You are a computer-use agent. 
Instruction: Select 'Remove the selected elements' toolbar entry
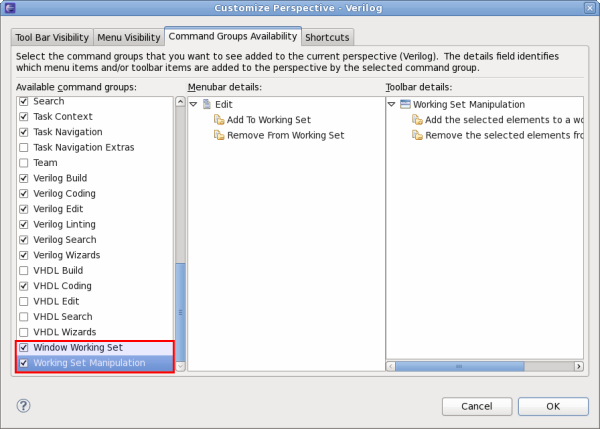coord(504,135)
